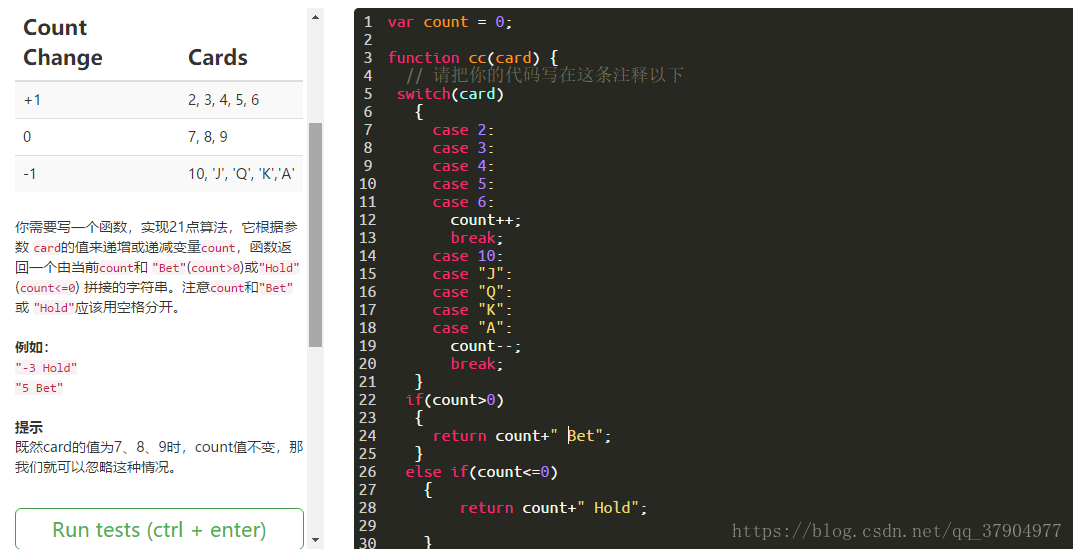Click the '提示' heading
Screen dimensions: 1073x551
tap(29, 428)
